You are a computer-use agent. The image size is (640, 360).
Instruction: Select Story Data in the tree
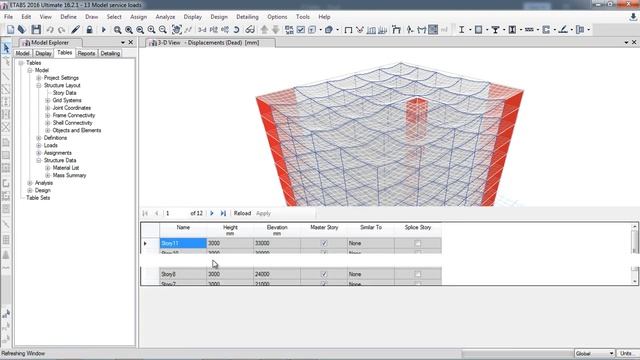(x=64, y=93)
